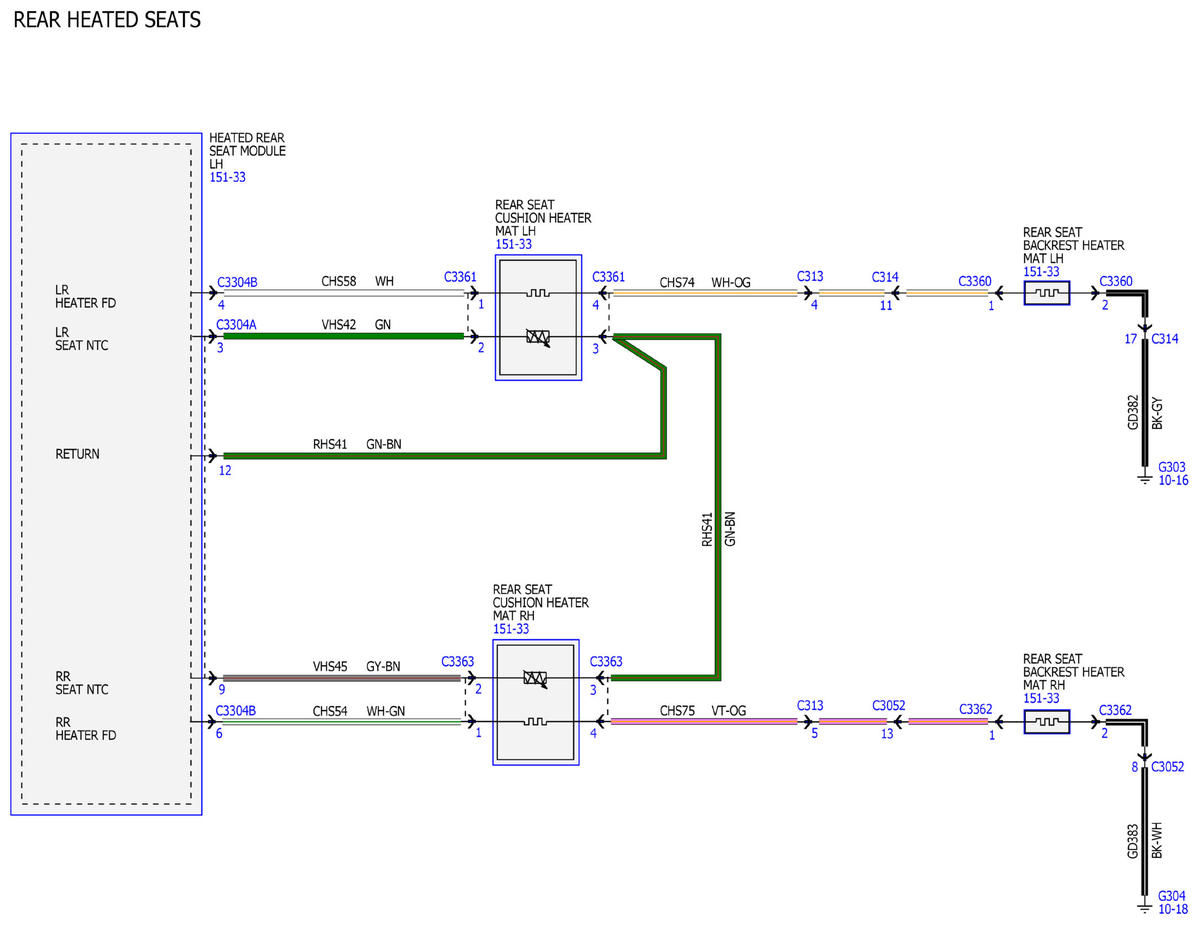1200x927 pixels.
Task: Select the C313 connector label above pin 4
Action: (810, 276)
